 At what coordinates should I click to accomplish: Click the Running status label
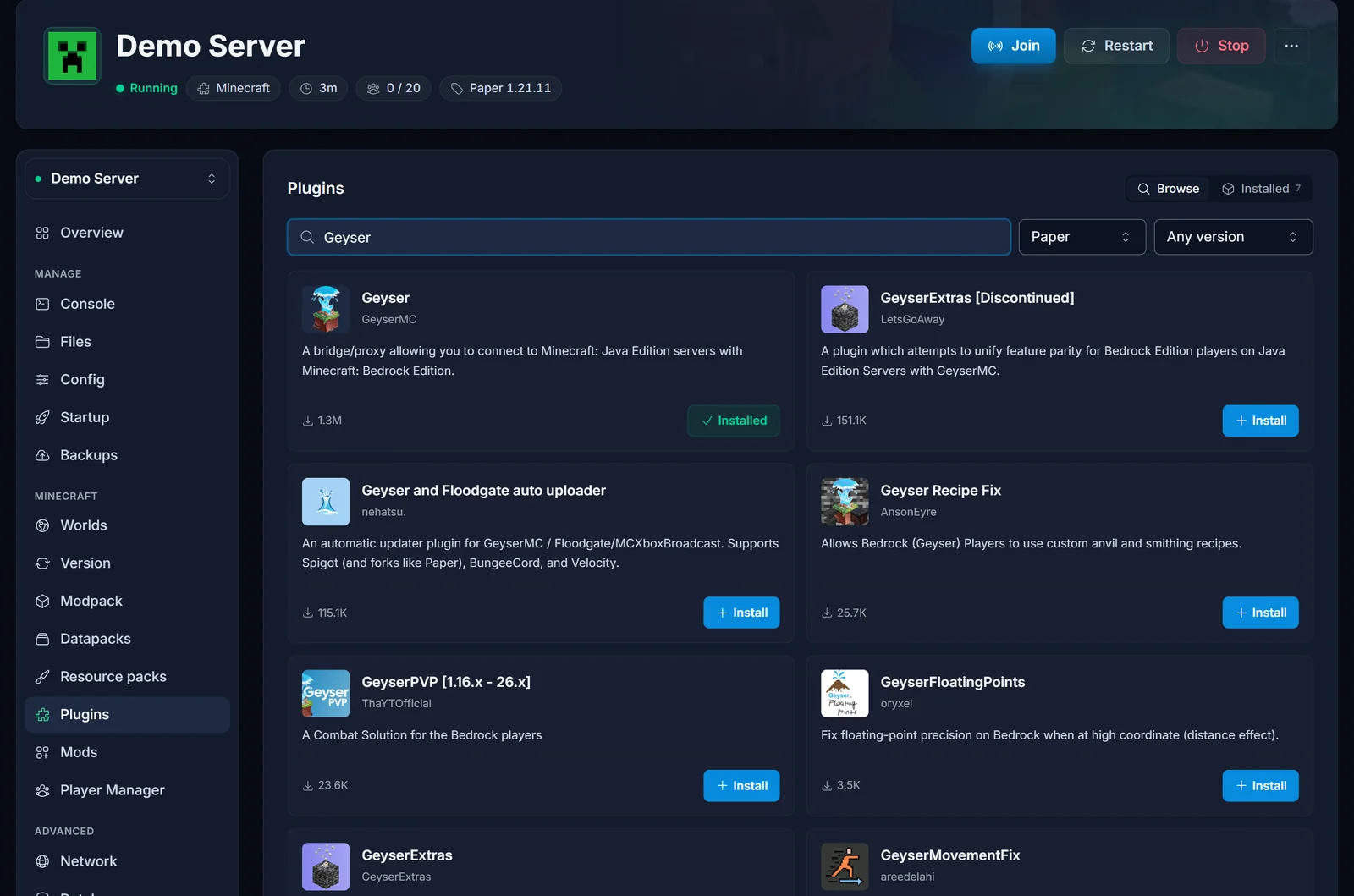click(146, 88)
